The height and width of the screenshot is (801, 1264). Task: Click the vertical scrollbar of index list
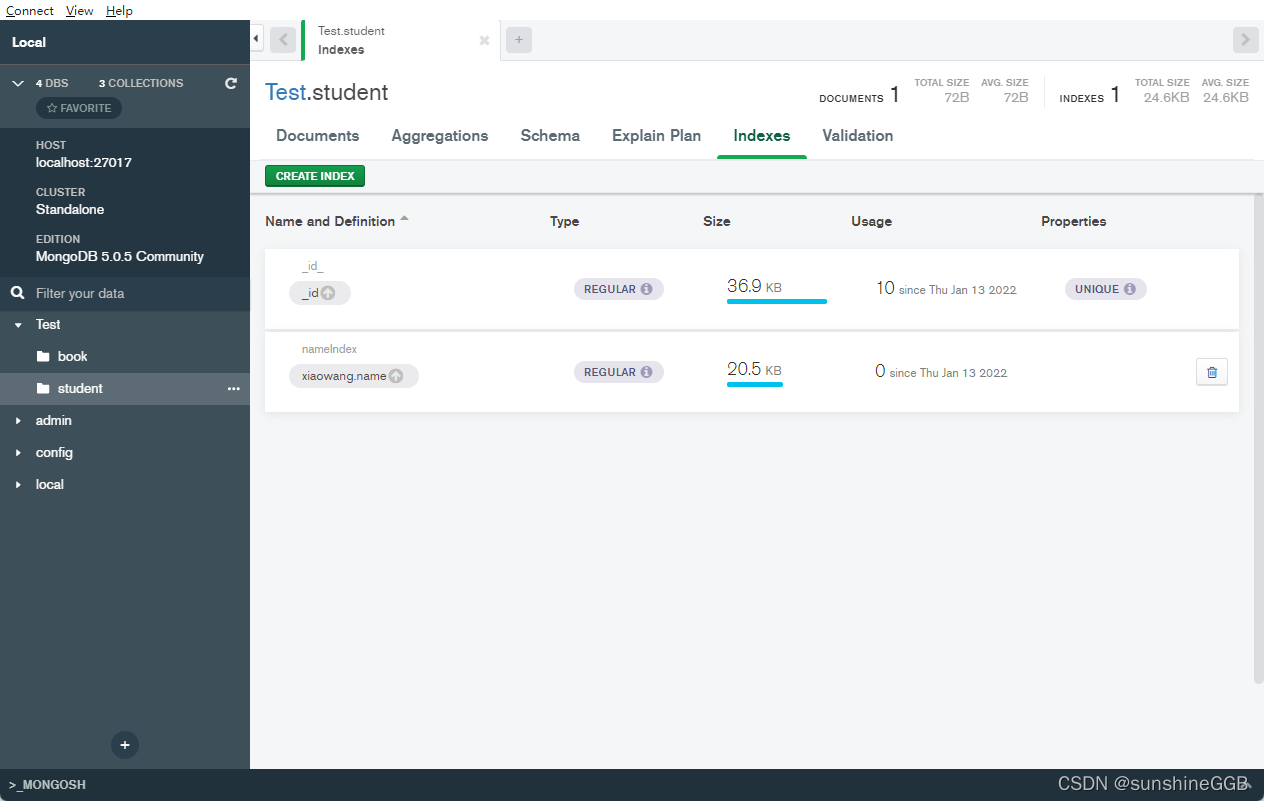point(1258,440)
